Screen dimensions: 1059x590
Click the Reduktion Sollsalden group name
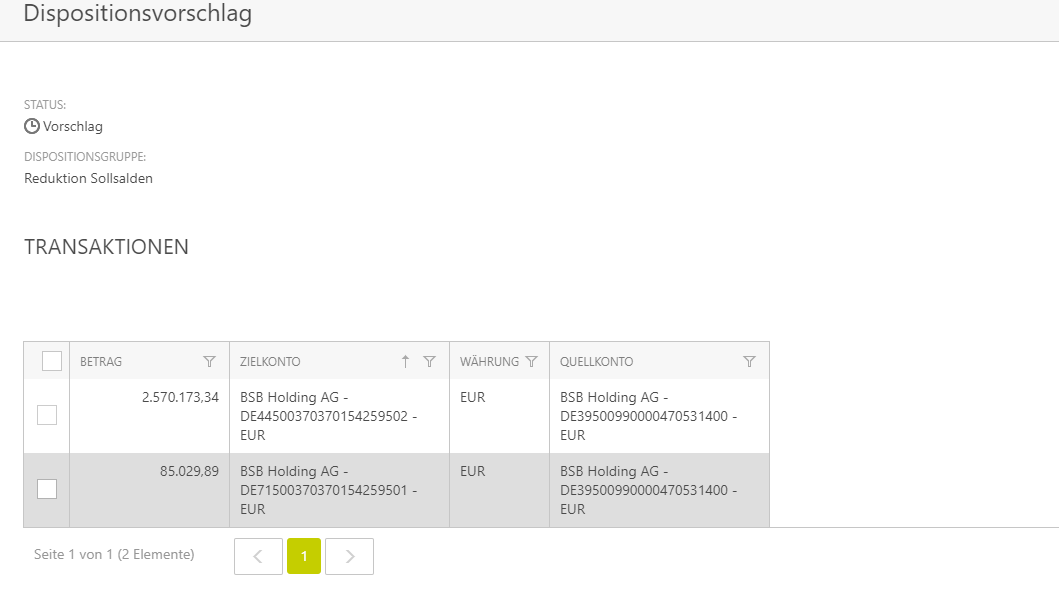(x=88, y=179)
